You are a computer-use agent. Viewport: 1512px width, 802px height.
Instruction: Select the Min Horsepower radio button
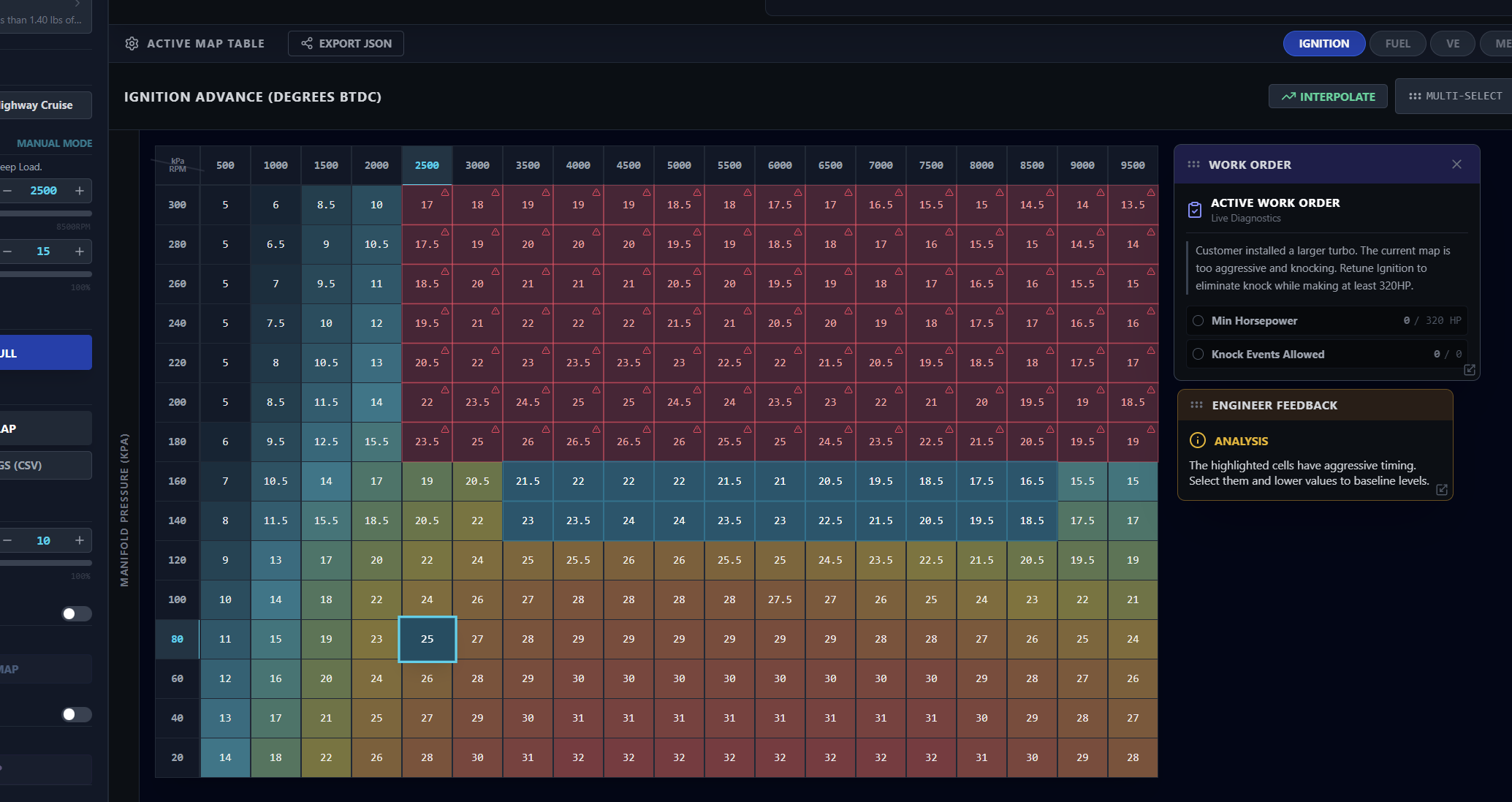[1198, 321]
